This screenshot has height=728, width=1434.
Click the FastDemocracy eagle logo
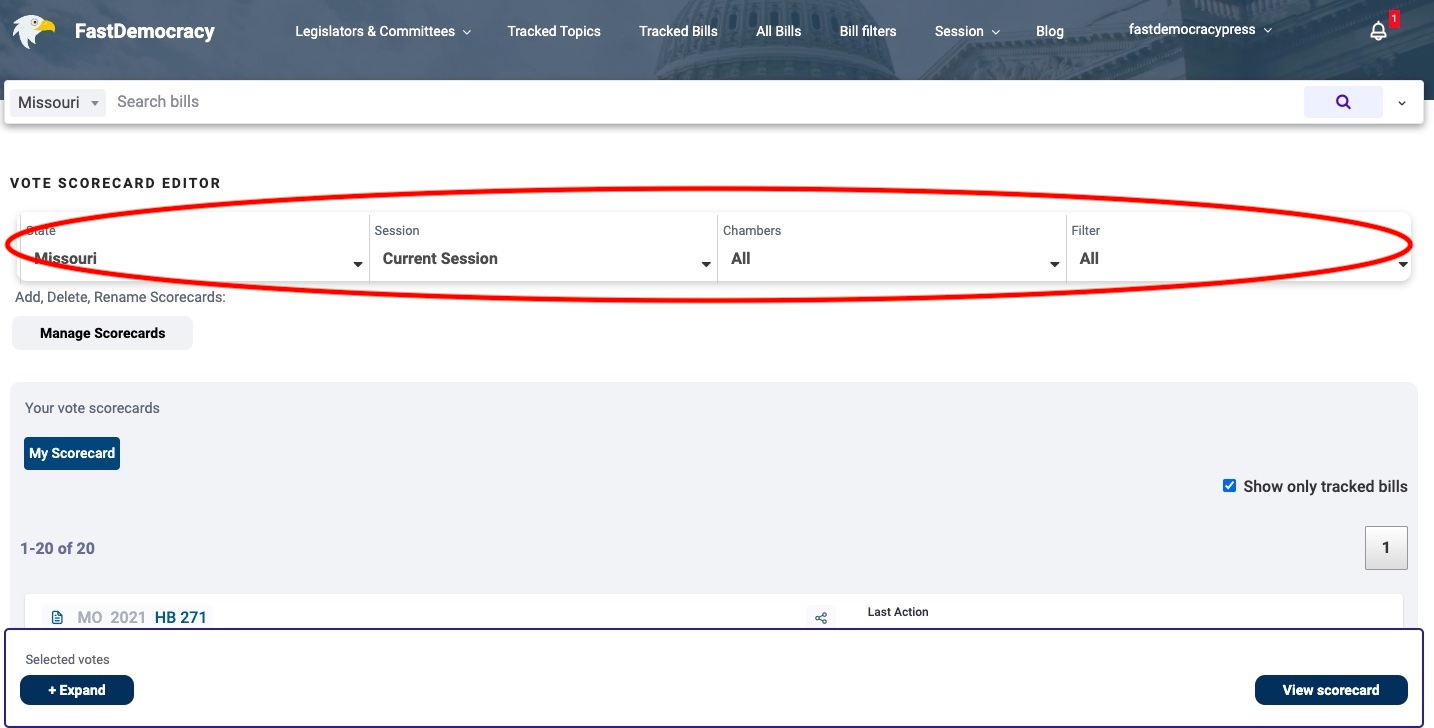[34, 31]
